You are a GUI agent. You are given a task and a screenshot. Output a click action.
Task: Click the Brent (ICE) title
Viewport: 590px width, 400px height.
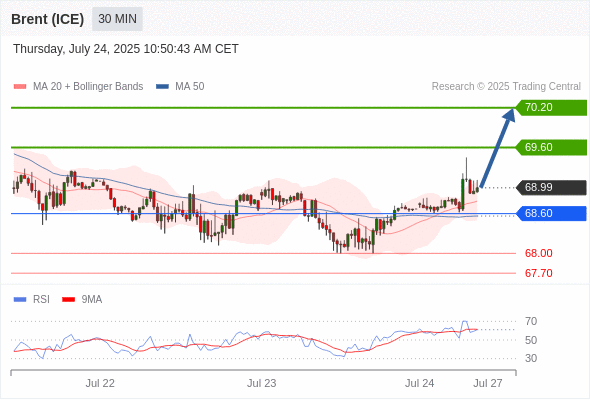coord(47,19)
